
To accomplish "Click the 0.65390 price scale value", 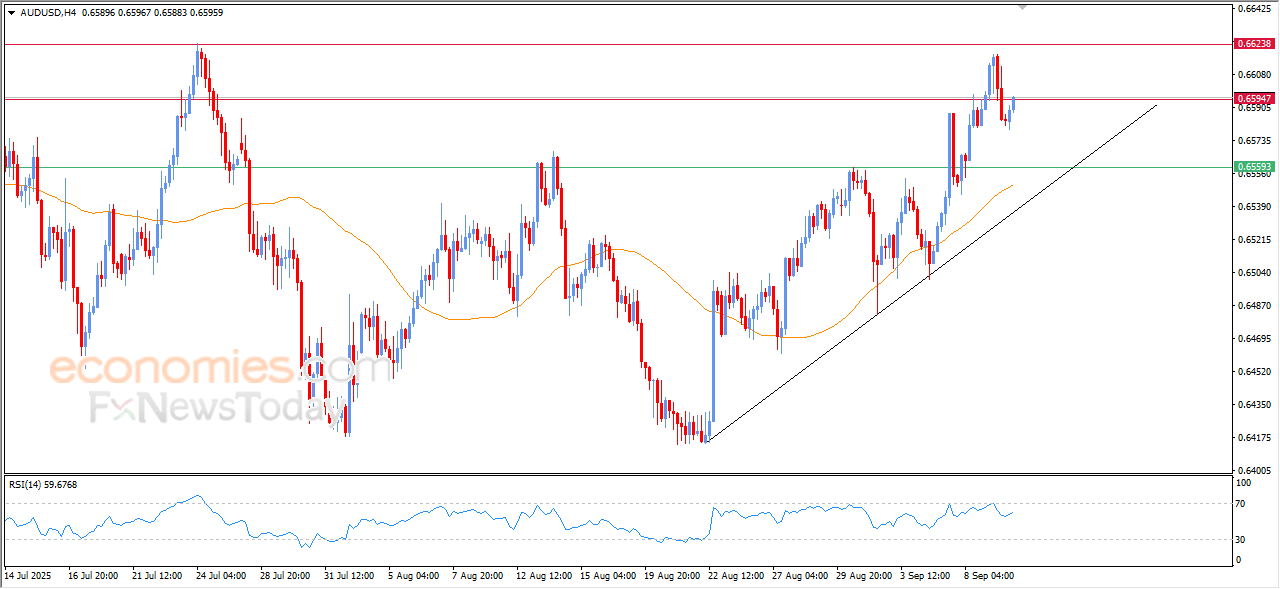I will [x=1253, y=206].
